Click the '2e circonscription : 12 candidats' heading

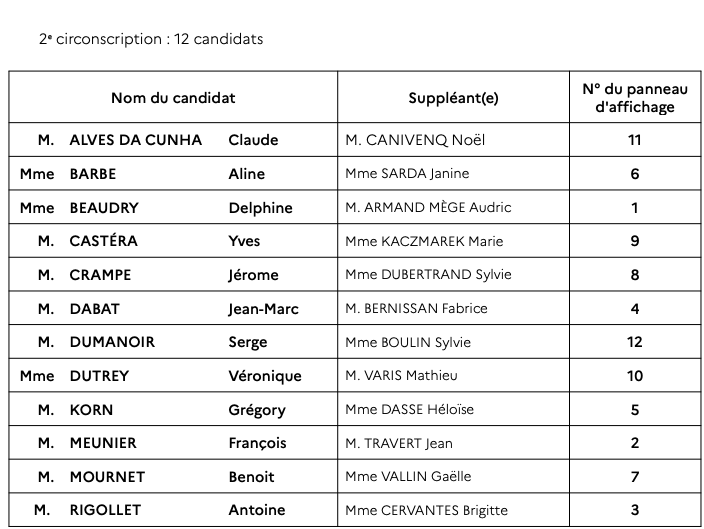pyautogui.click(x=151, y=39)
